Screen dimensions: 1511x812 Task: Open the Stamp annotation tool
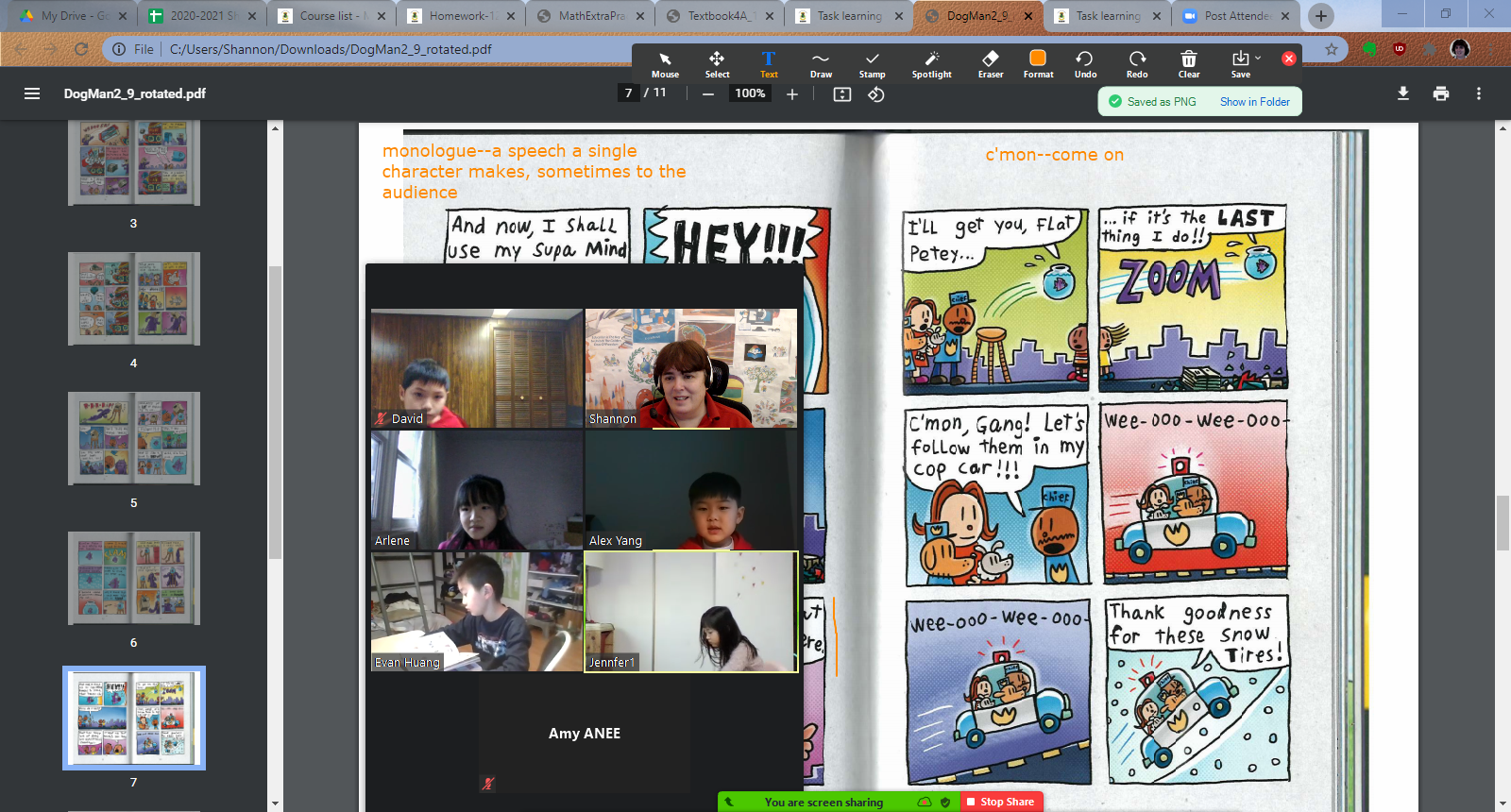(873, 64)
